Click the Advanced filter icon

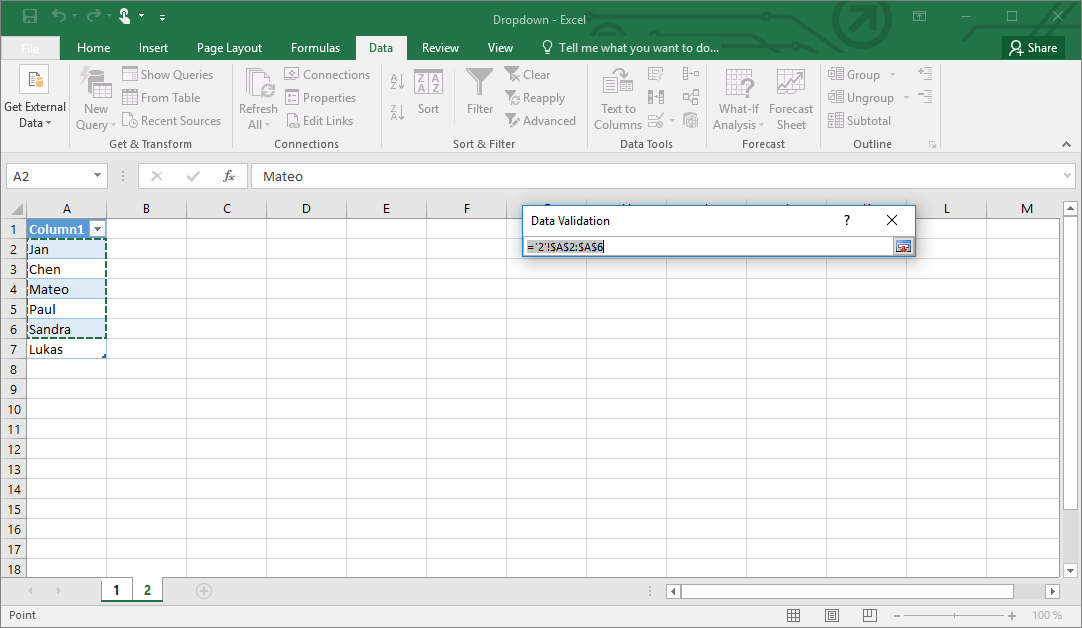(541, 120)
